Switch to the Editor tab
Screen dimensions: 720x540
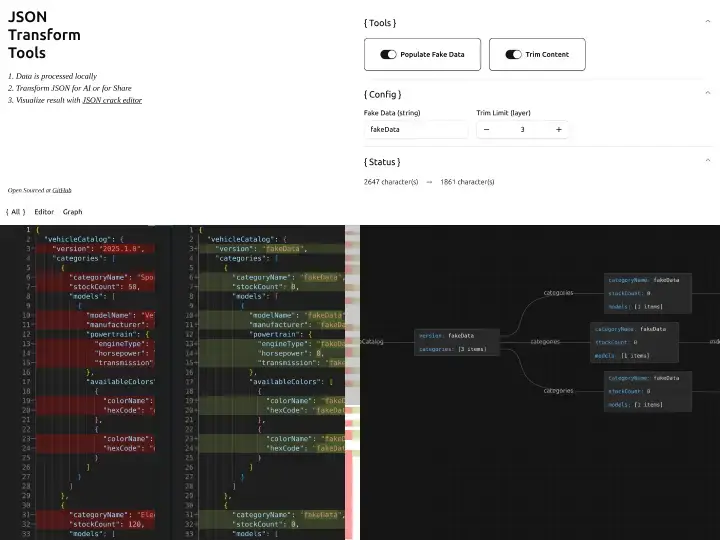(x=44, y=212)
